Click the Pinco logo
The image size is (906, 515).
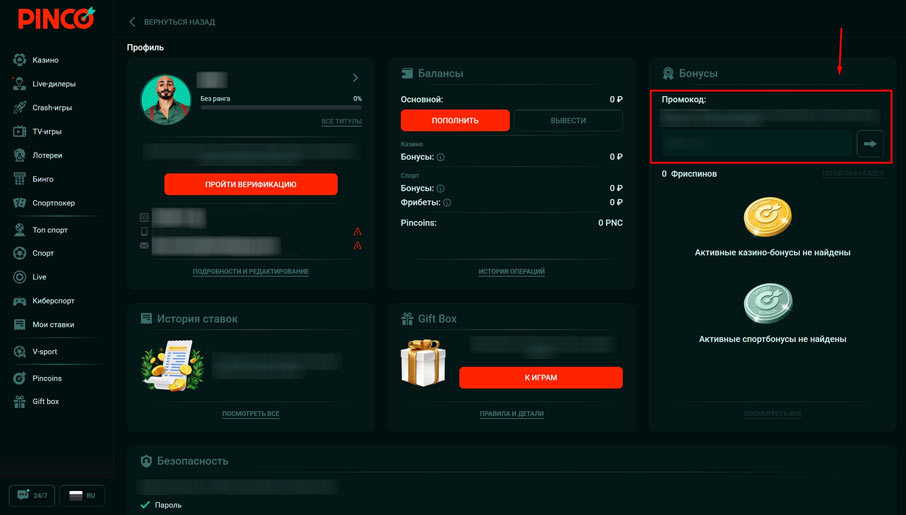point(56,18)
